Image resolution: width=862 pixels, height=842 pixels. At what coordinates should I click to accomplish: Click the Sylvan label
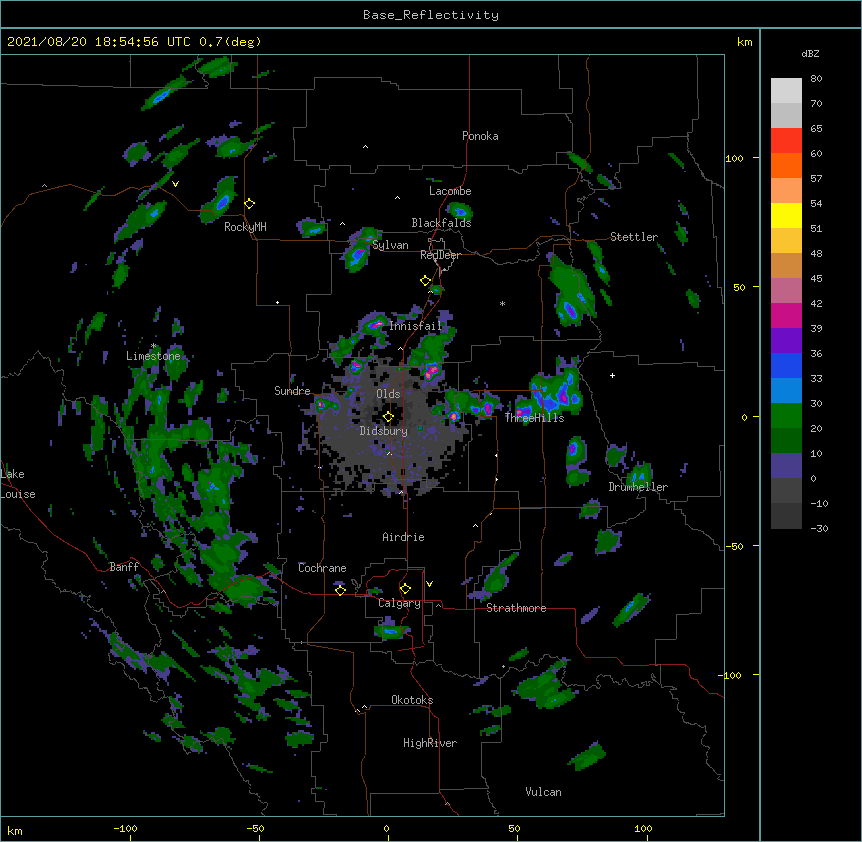(x=390, y=245)
